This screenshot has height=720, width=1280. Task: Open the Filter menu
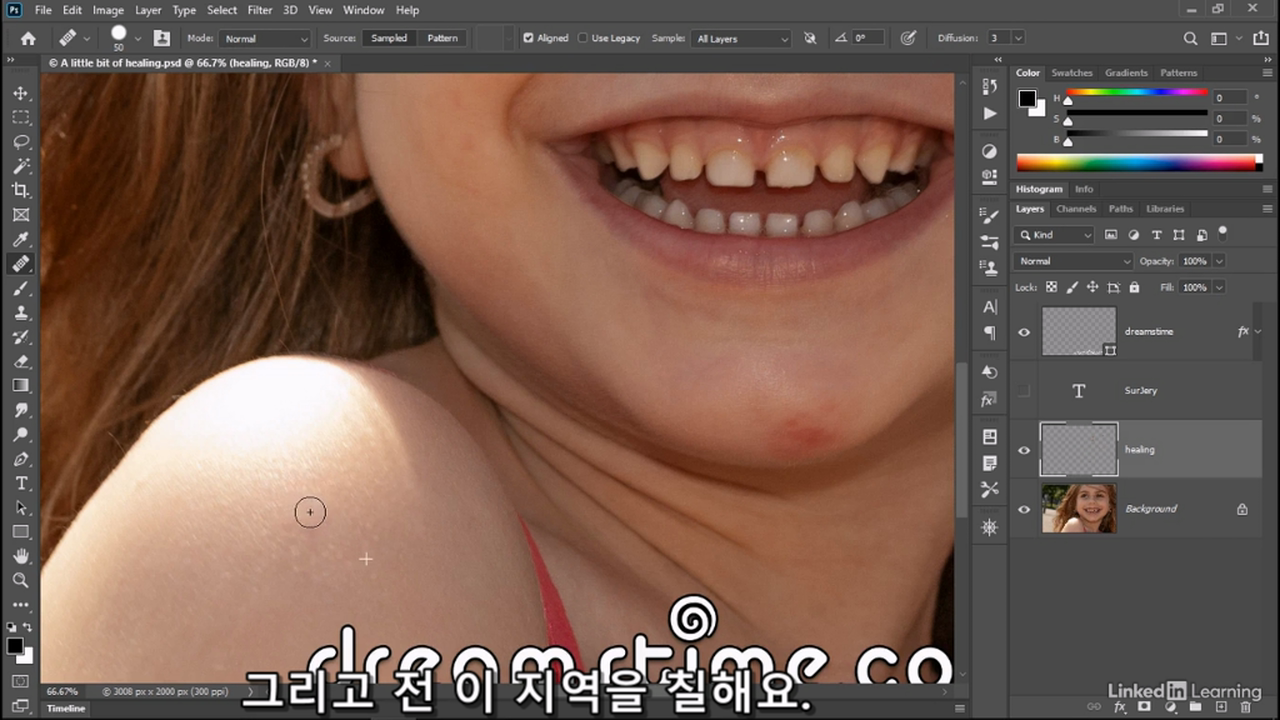(x=260, y=10)
